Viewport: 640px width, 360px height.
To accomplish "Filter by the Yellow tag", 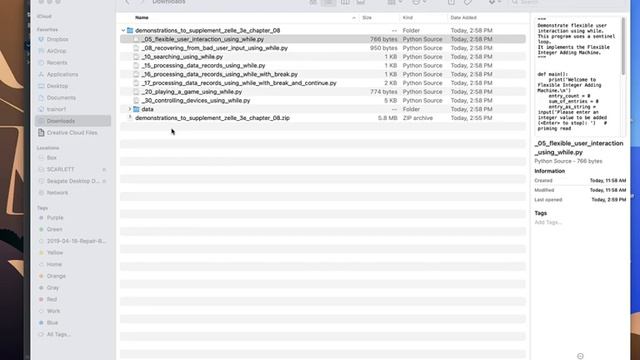I will (55, 253).
